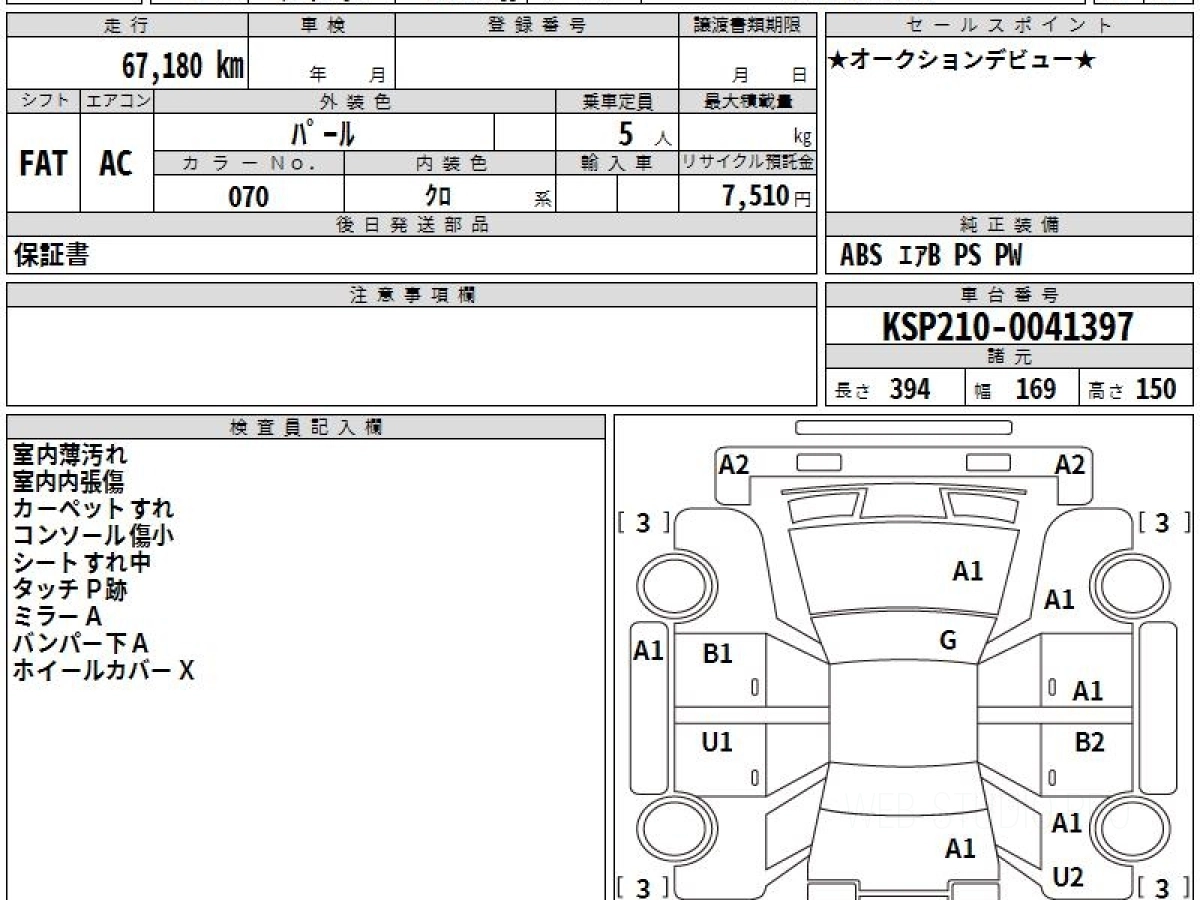Select the カーペットすれ note
The width and height of the screenshot is (1200, 900).
pos(93,508)
